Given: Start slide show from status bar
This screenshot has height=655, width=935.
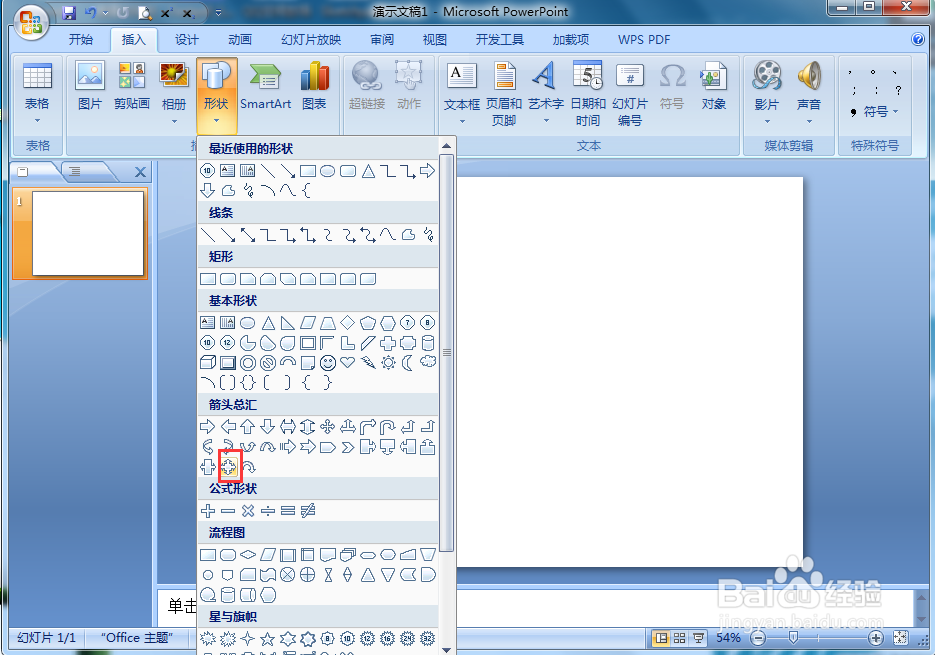Looking at the screenshot, I should (x=698, y=638).
